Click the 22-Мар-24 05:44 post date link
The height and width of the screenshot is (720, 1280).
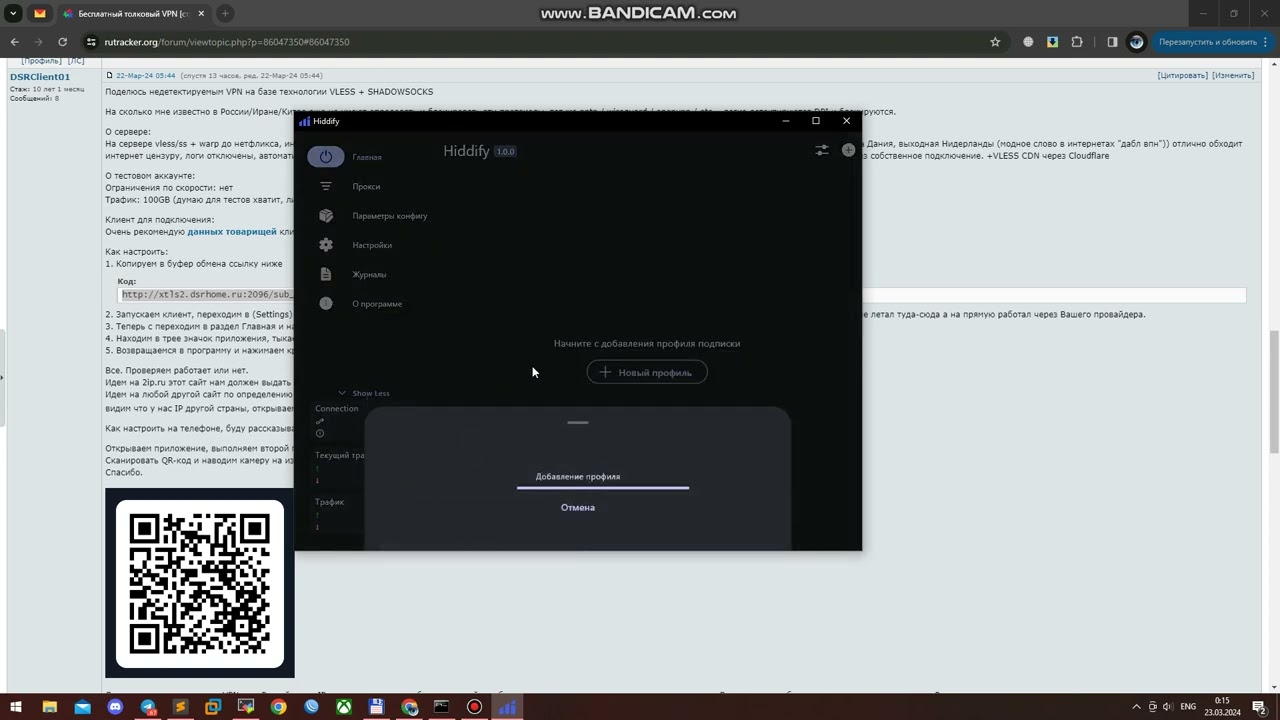(145, 75)
